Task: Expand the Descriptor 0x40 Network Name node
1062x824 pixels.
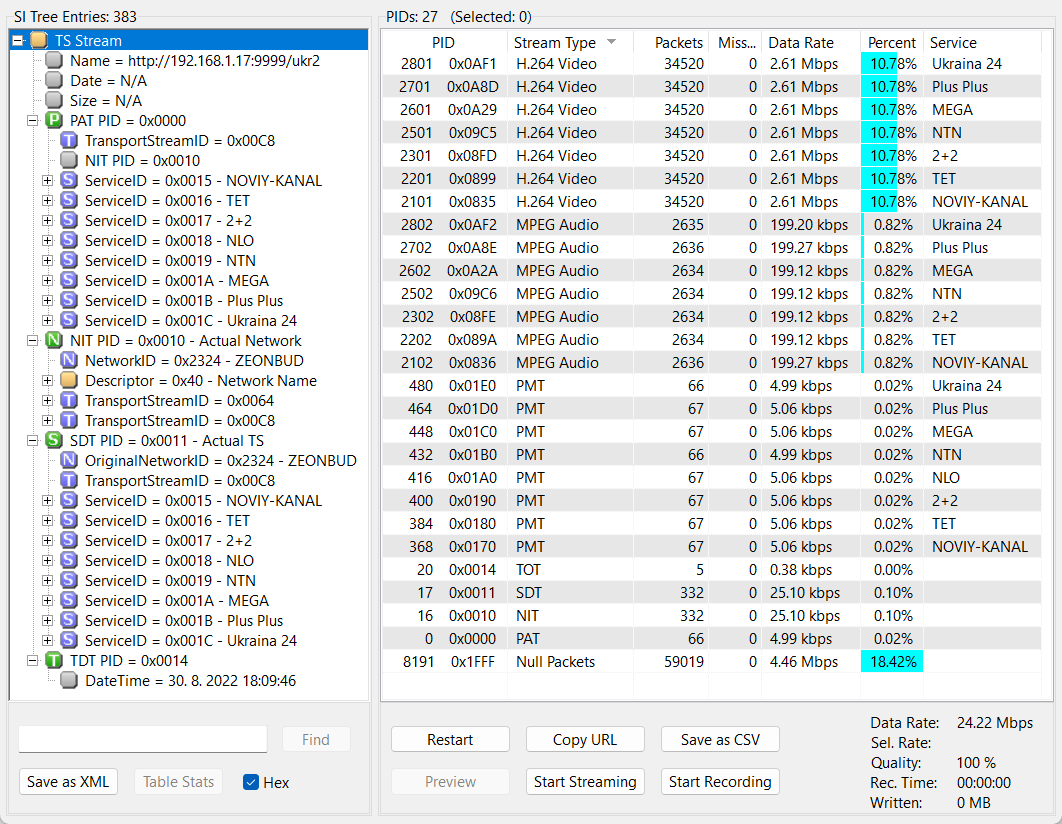Action: click(x=47, y=381)
